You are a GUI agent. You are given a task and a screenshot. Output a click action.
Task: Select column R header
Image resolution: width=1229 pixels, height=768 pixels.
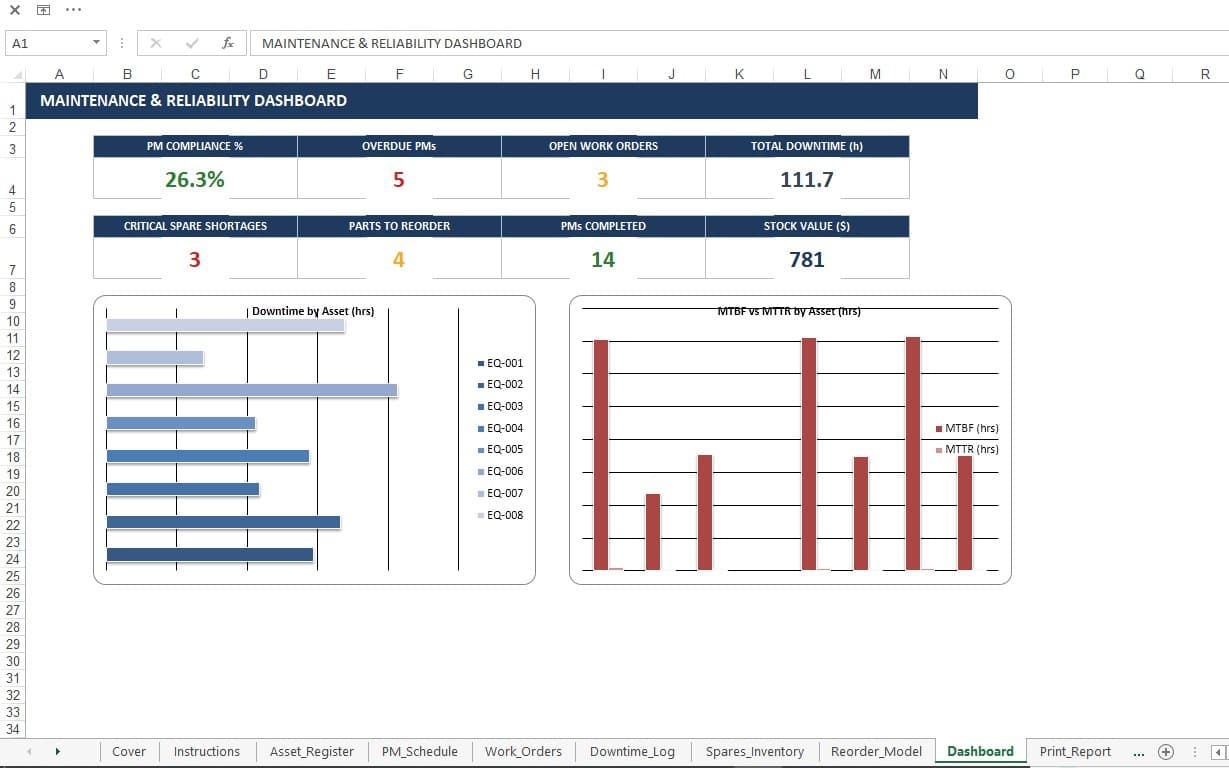[1205, 74]
